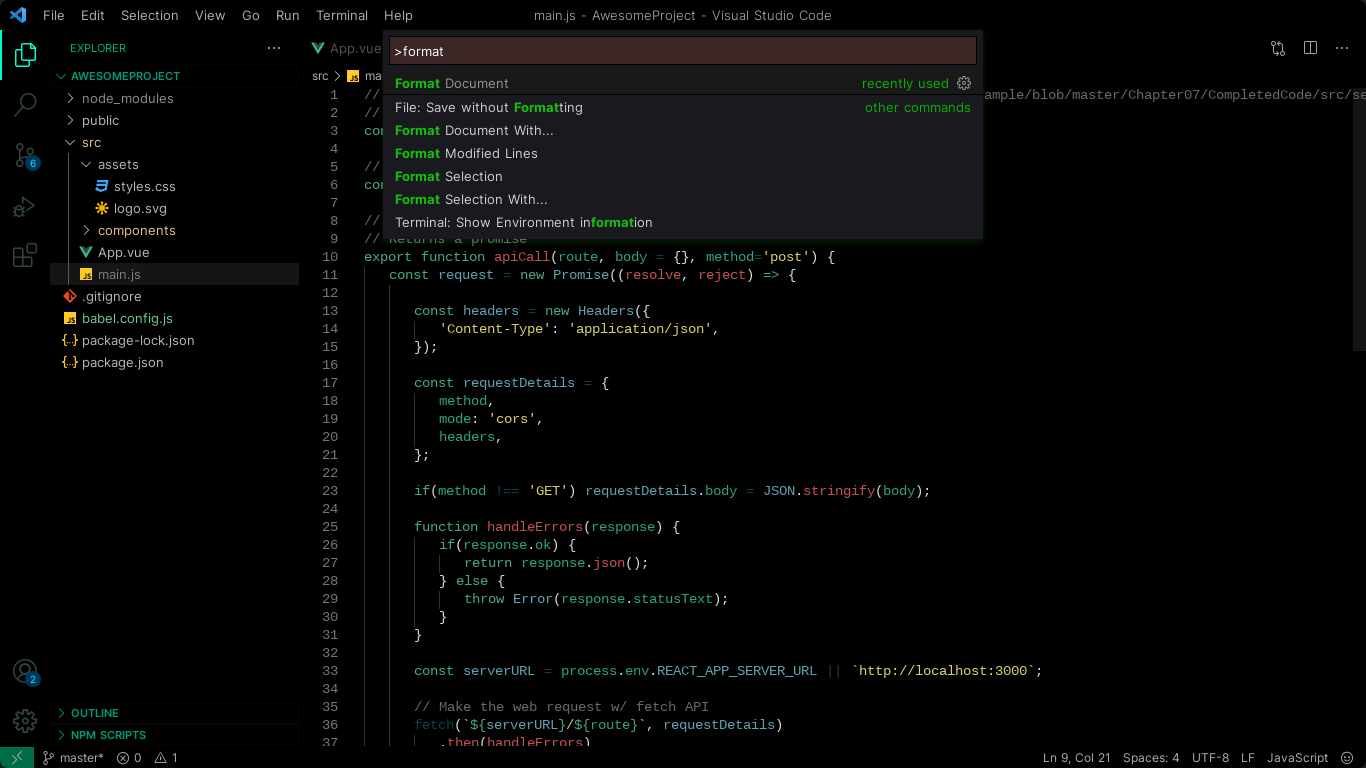Change end of line sequence LF

point(1248,758)
